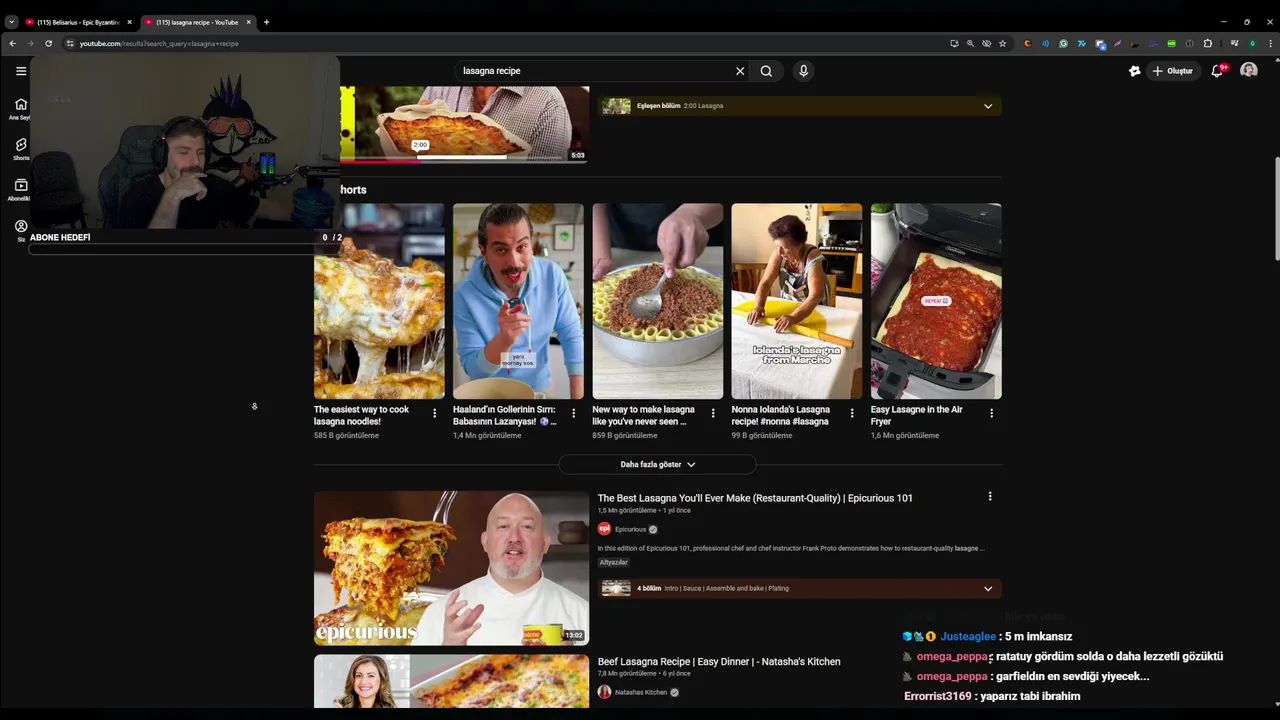Viewport: 1280px width, 720px height.
Task: Open a new browser tab with plus
Action: point(266,22)
